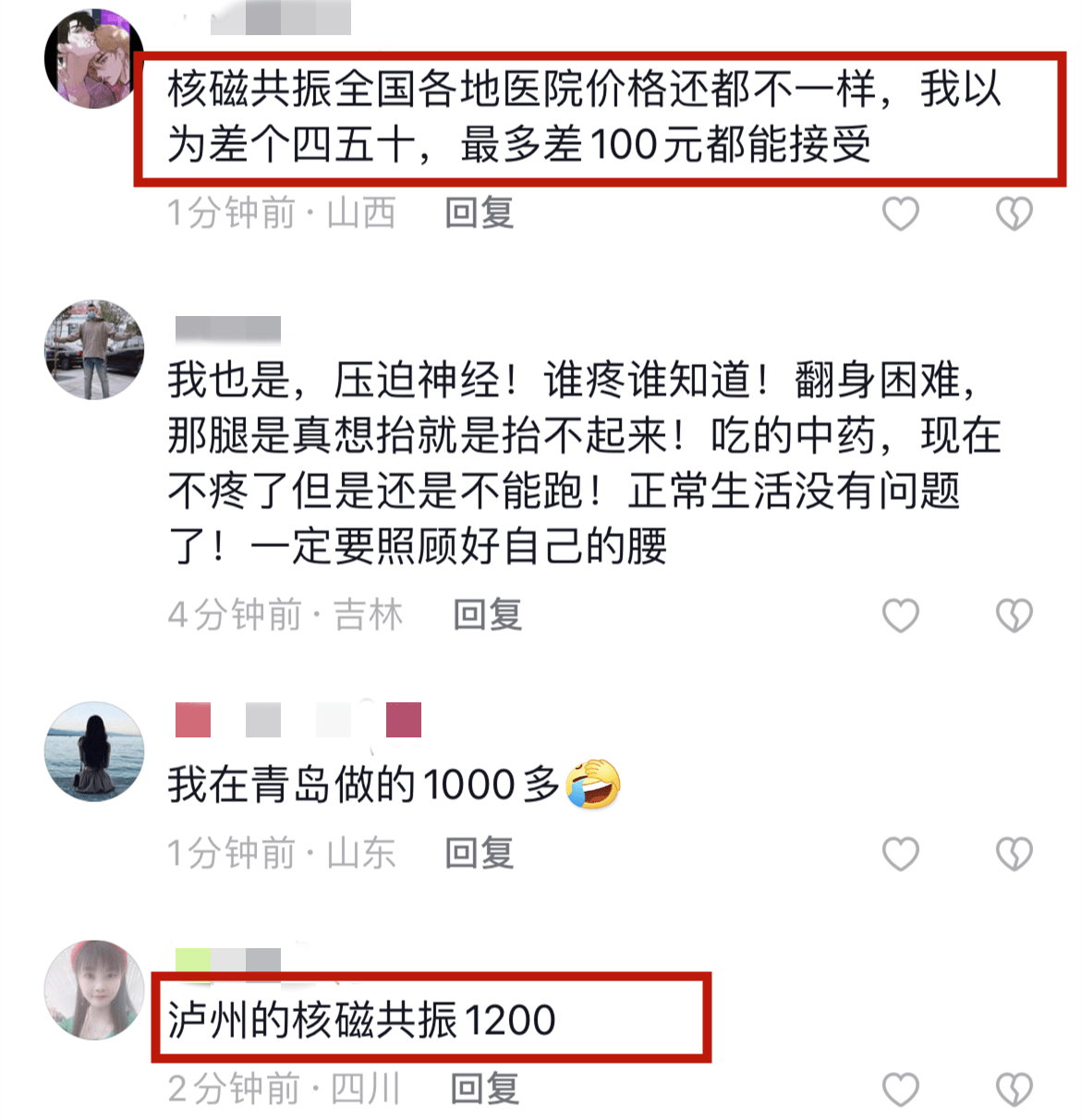Dislike the Shanxi comment via broken heart

(1014, 213)
